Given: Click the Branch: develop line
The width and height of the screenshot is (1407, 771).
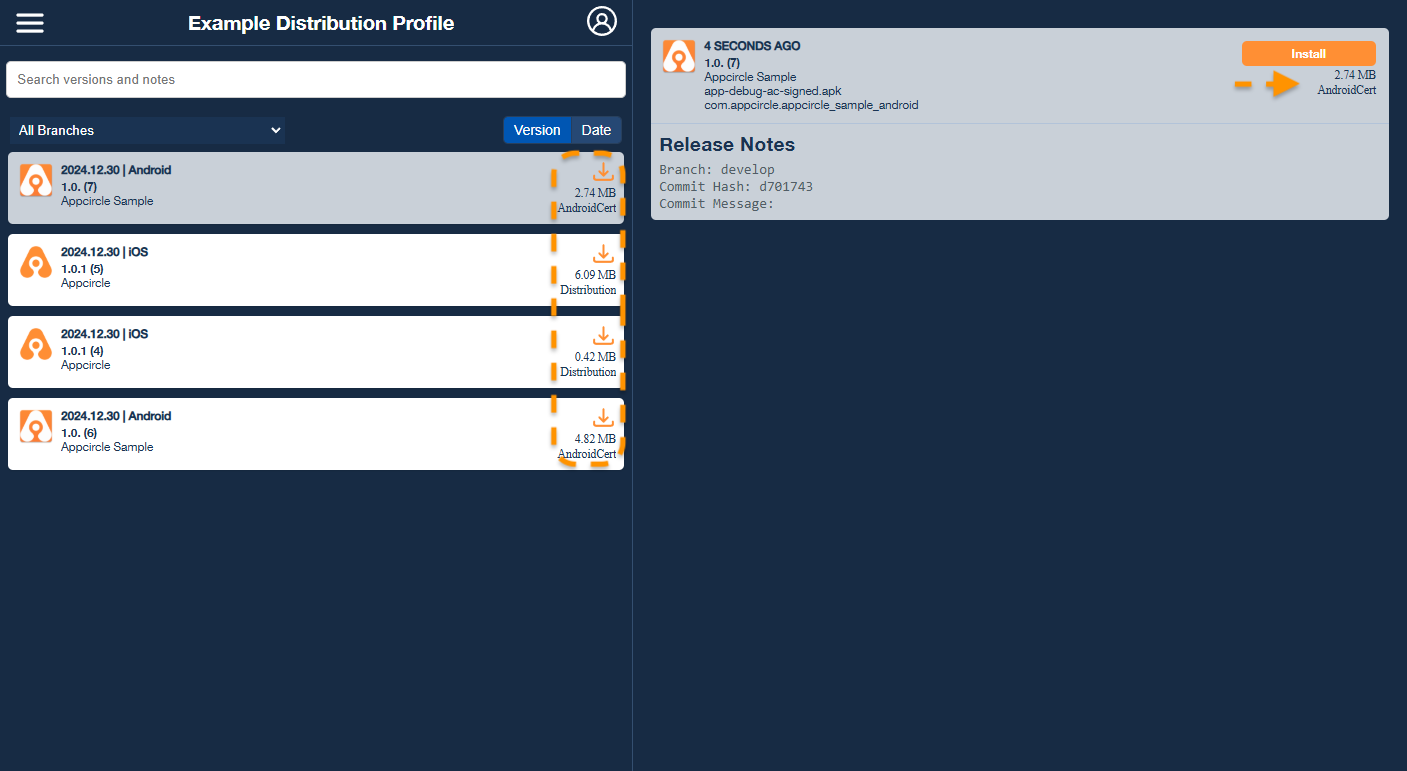Looking at the screenshot, I should (x=717, y=170).
